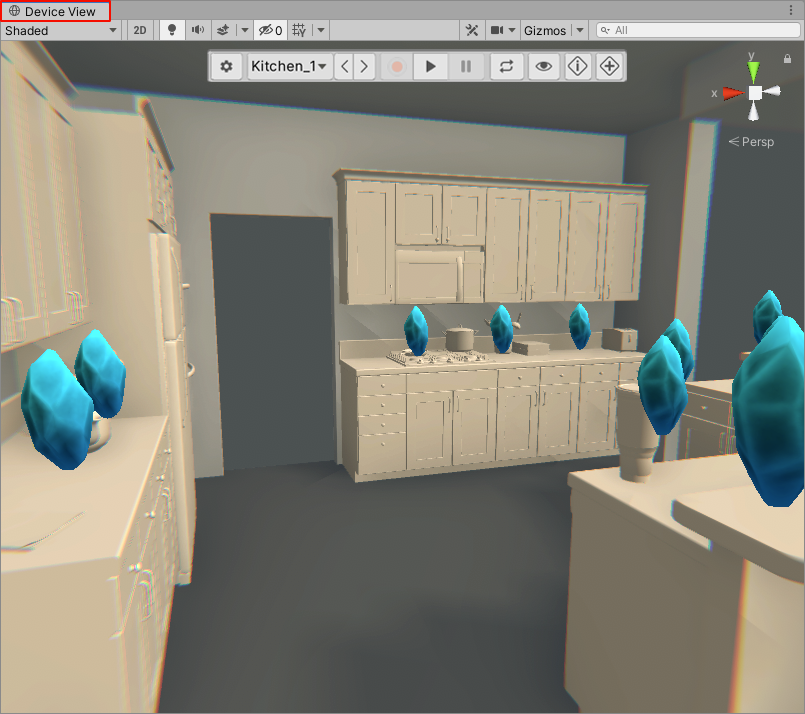This screenshot has height=714, width=805.
Task: Click the diamond info icon
Action: pos(578,66)
